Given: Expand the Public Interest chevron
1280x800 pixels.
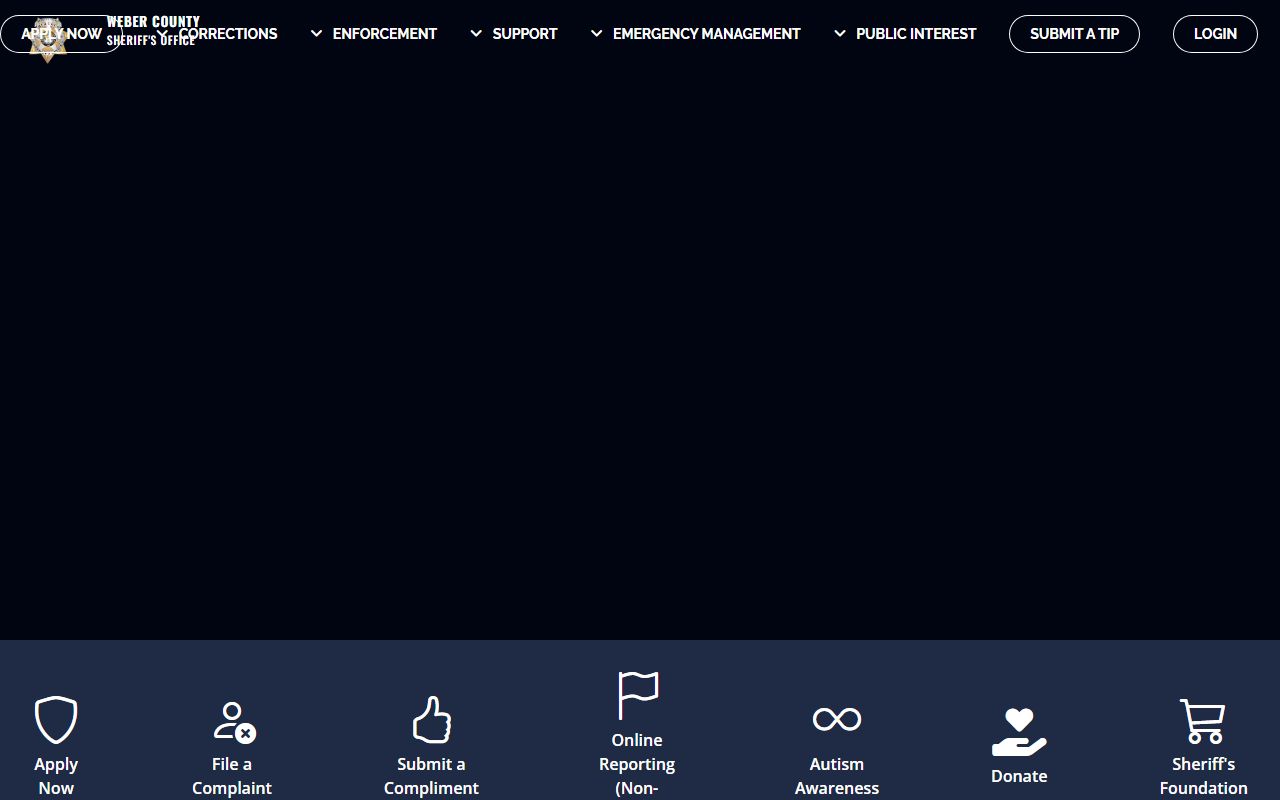Looking at the screenshot, I should 840,33.
